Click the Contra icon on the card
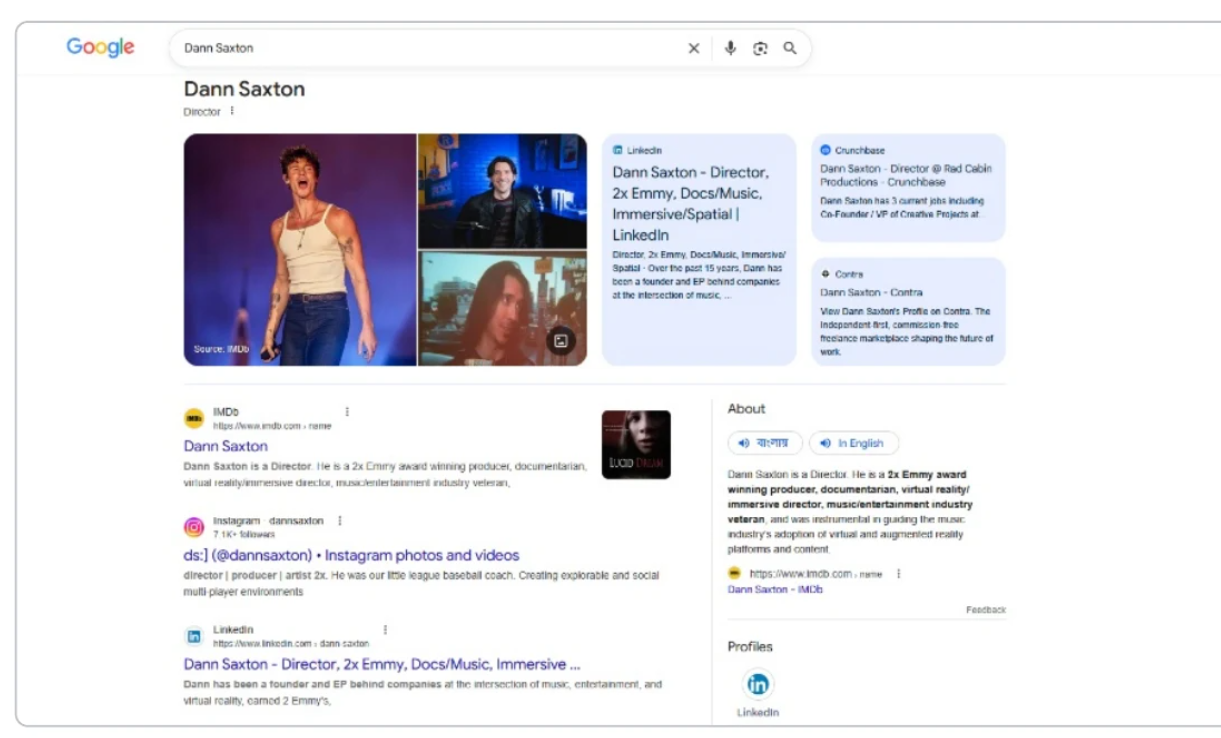Screen dimensions: 1221x738 point(825,273)
